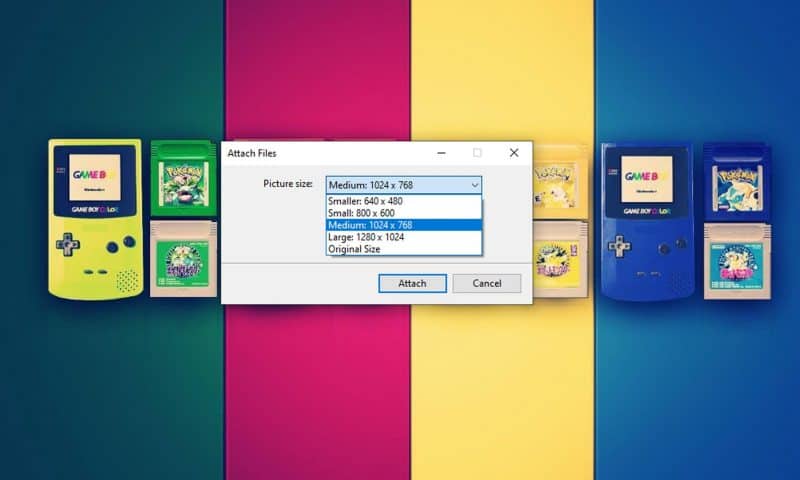Viewport: 800px width, 480px height.
Task: Click the Picture size label
Action: coord(288,184)
